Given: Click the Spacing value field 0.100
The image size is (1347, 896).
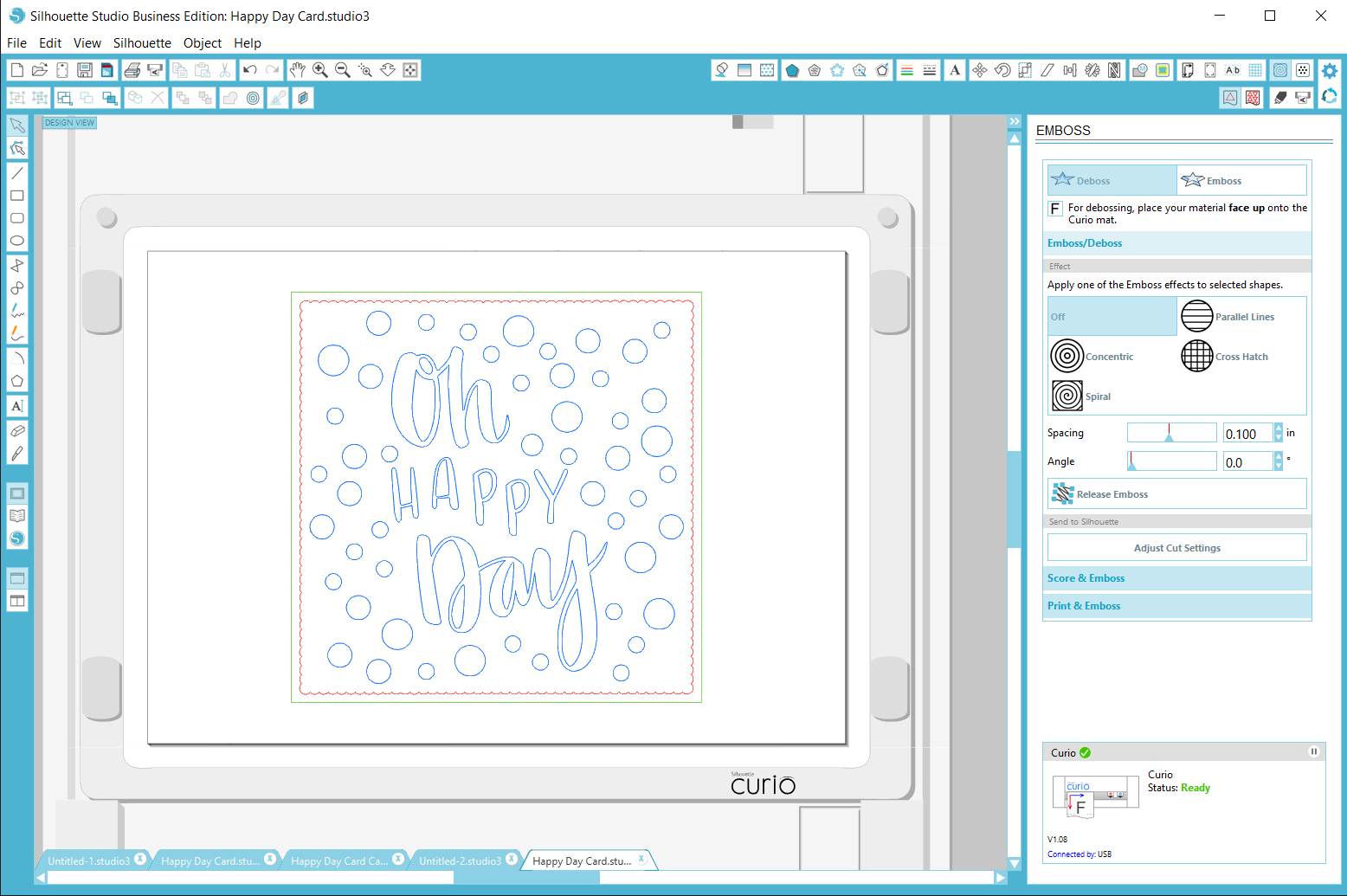Looking at the screenshot, I should point(1247,434).
